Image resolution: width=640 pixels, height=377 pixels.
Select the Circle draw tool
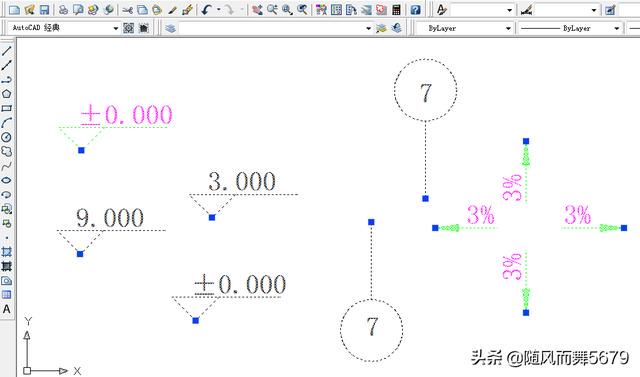coord(7,137)
